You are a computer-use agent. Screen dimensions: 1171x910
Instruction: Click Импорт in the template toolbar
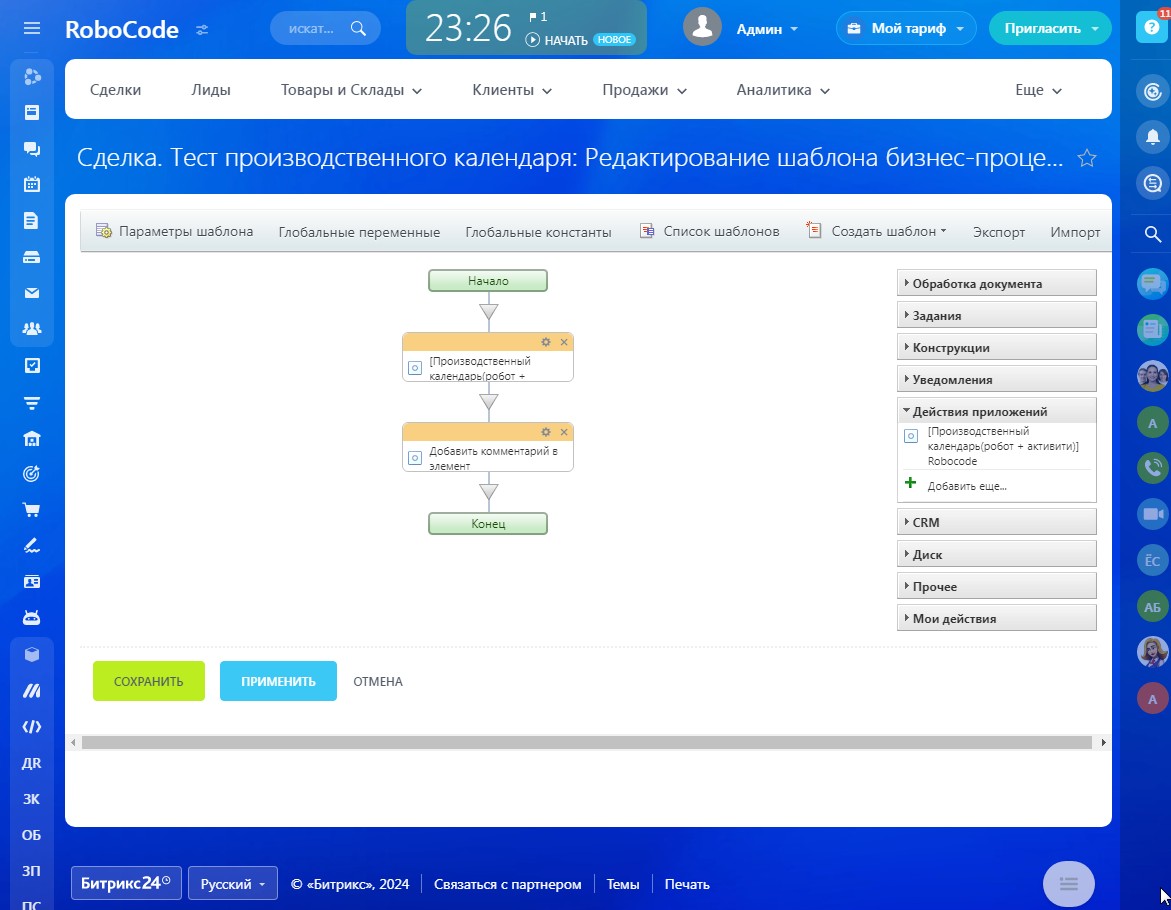1075,232
